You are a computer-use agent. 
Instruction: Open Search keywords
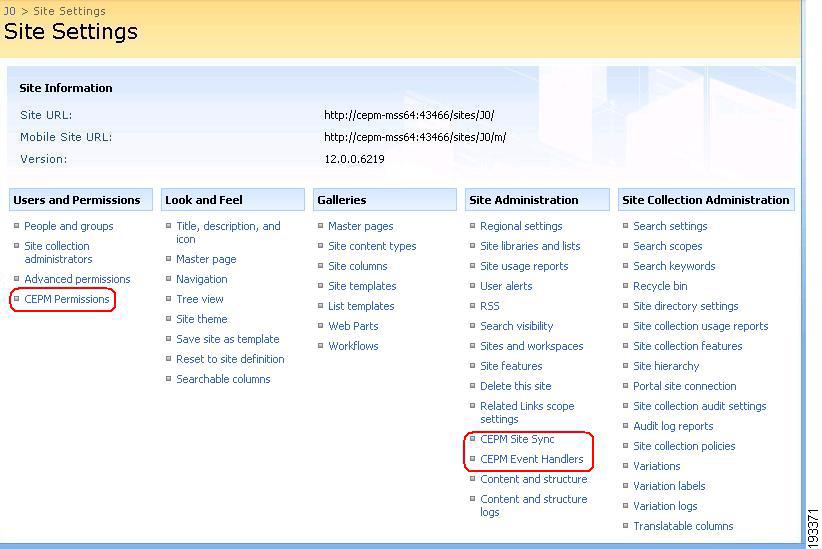click(x=674, y=266)
